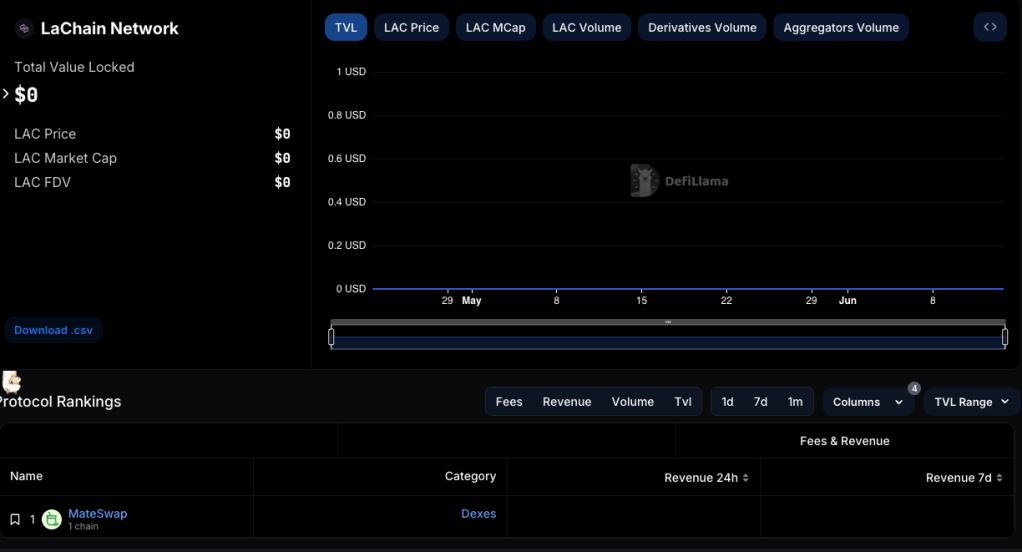
Task: Sort by Revenue 7d arrows icon
Action: coord(1000,478)
